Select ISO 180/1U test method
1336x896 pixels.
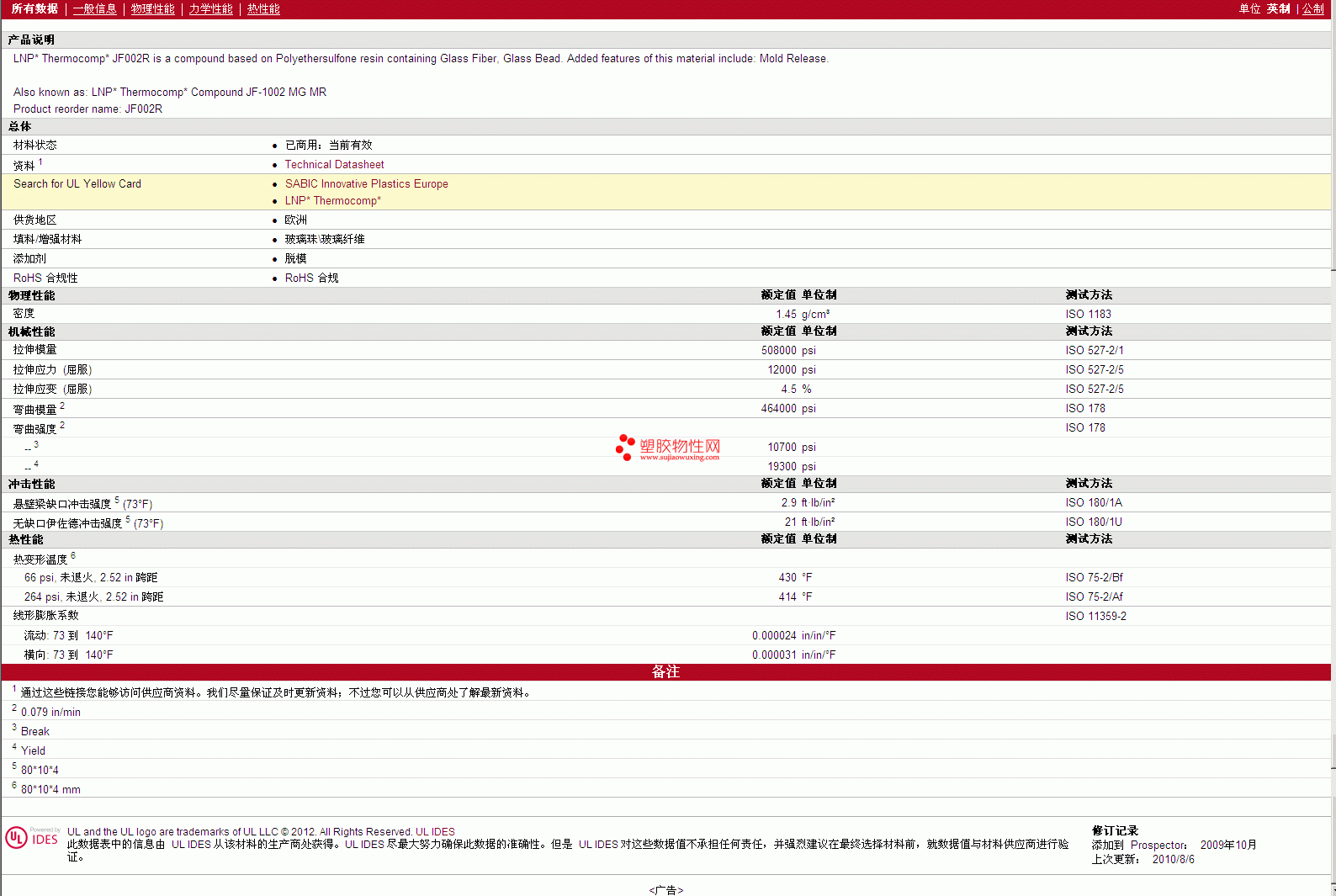(1094, 522)
